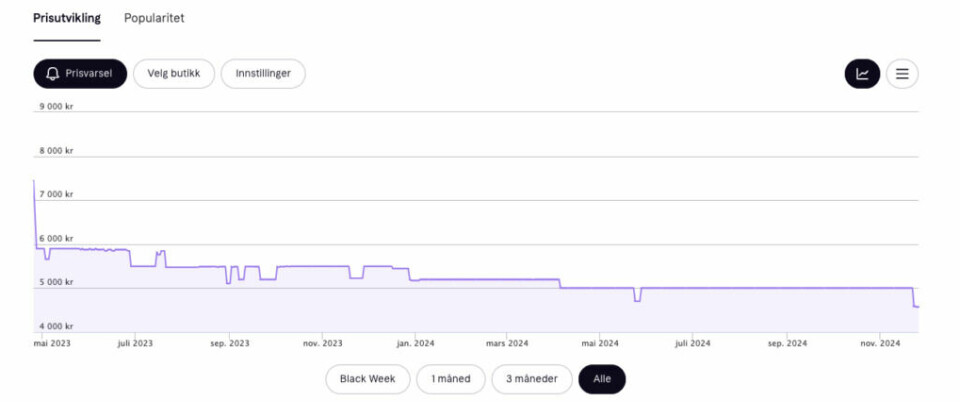Image resolution: width=960 pixels, height=402 pixels.
Task: Select the 3 måneder time range
Action: coord(531,379)
